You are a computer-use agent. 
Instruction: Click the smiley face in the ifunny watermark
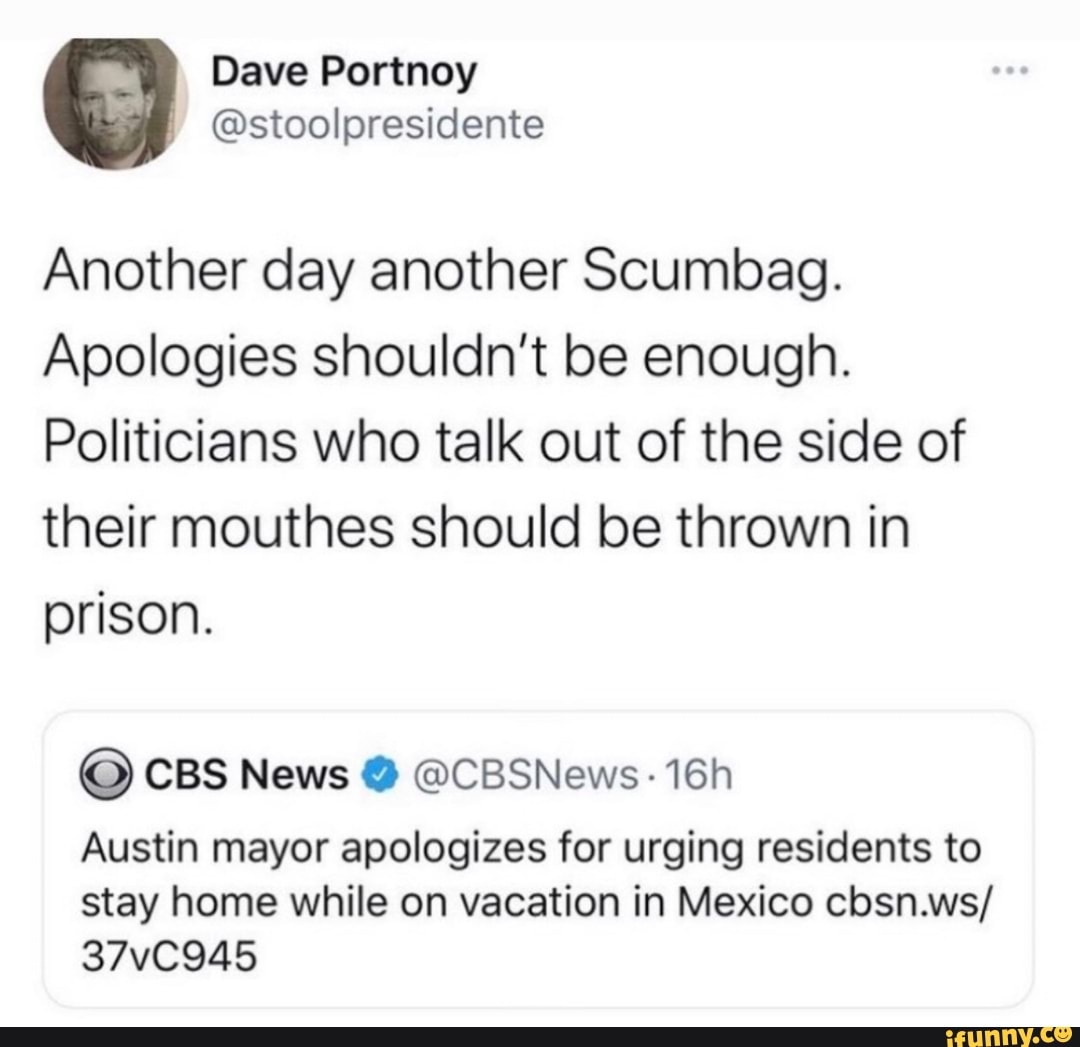(1062, 1035)
